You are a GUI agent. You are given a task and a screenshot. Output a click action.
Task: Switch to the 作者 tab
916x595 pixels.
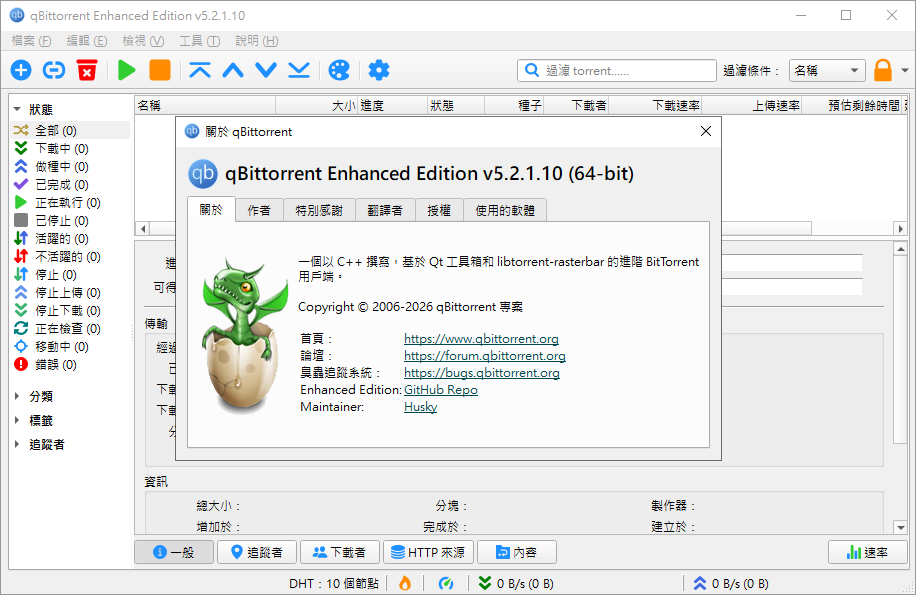click(259, 210)
